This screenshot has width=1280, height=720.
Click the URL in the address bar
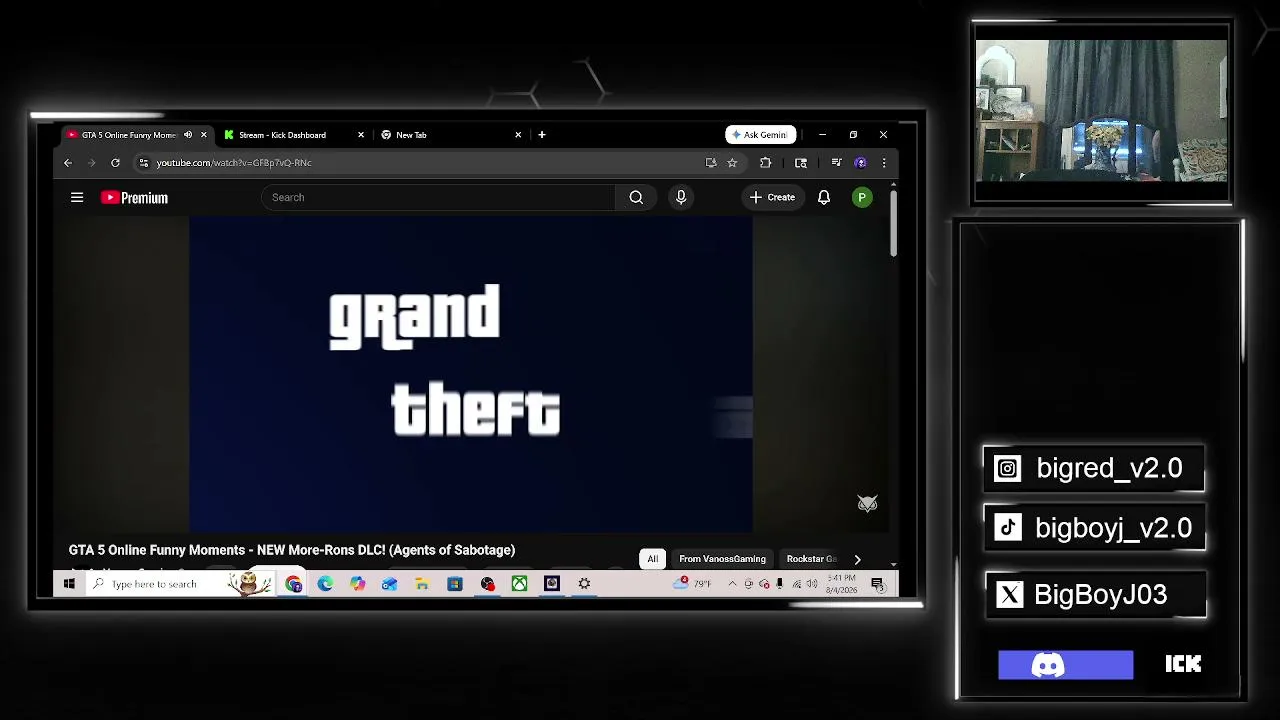click(234, 163)
